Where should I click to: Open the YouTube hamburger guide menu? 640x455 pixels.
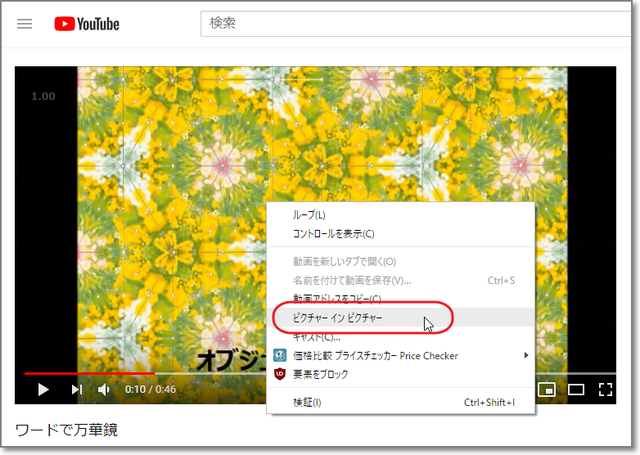(x=25, y=23)
